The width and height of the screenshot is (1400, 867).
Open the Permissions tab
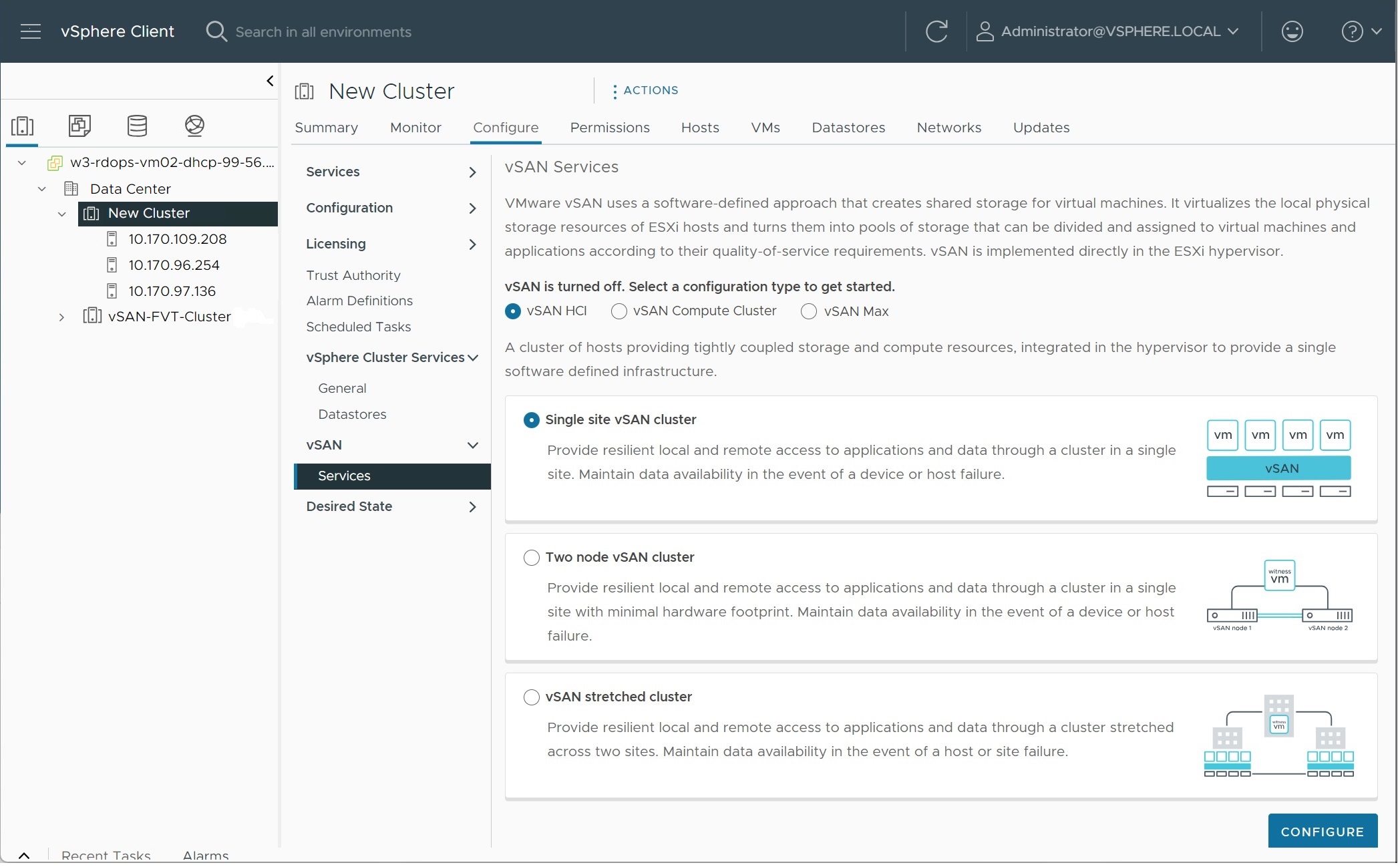[609, 127]
